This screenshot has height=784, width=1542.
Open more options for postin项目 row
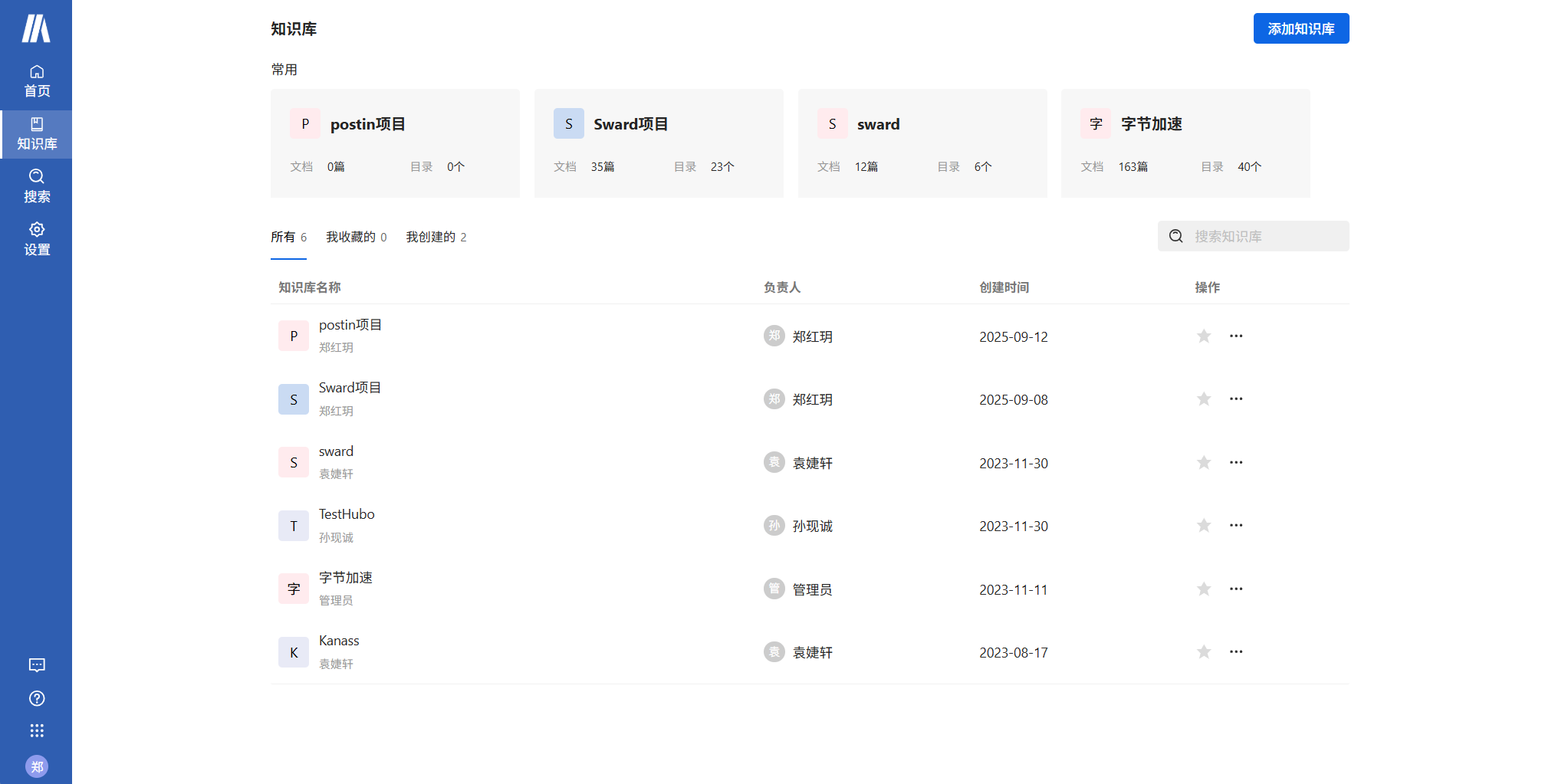coord(1236,336)
